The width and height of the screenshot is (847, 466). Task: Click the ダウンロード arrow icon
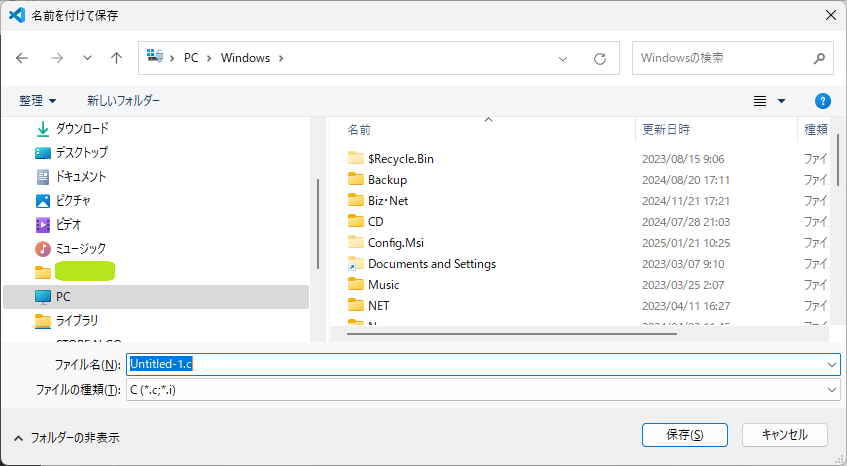(x=43, y=129)
